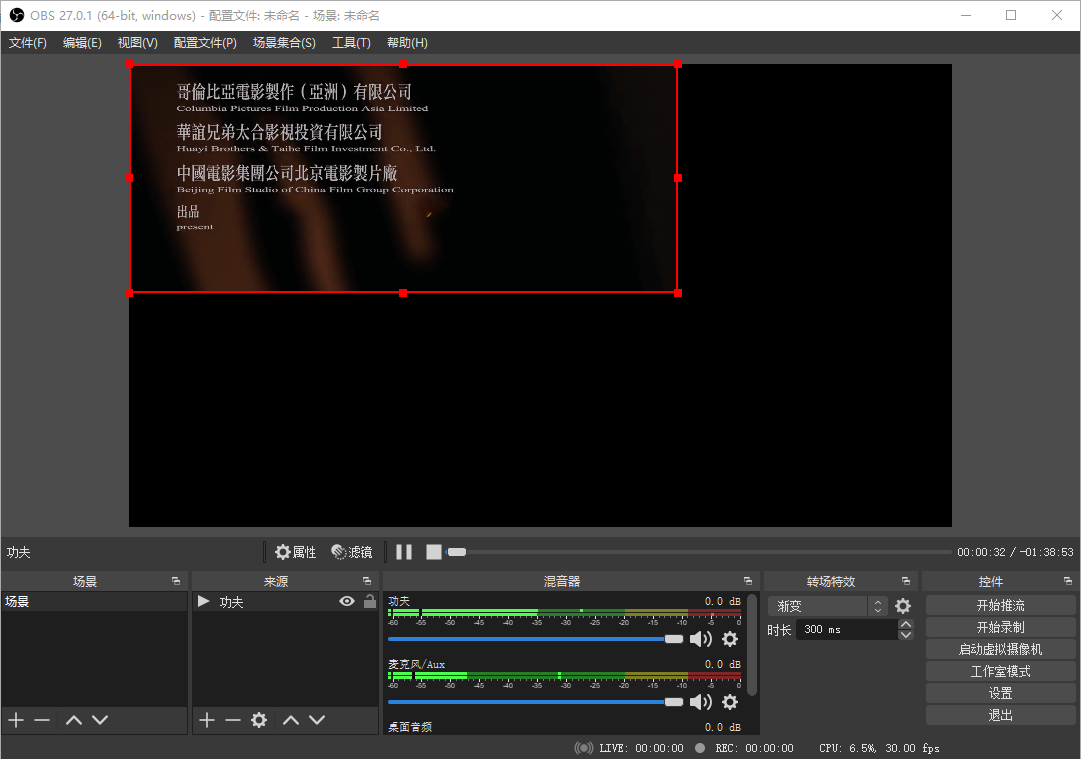Open source properties gear in 来源 toolbar
Viewport: 1081px width, 759px height.
(259, 720)
